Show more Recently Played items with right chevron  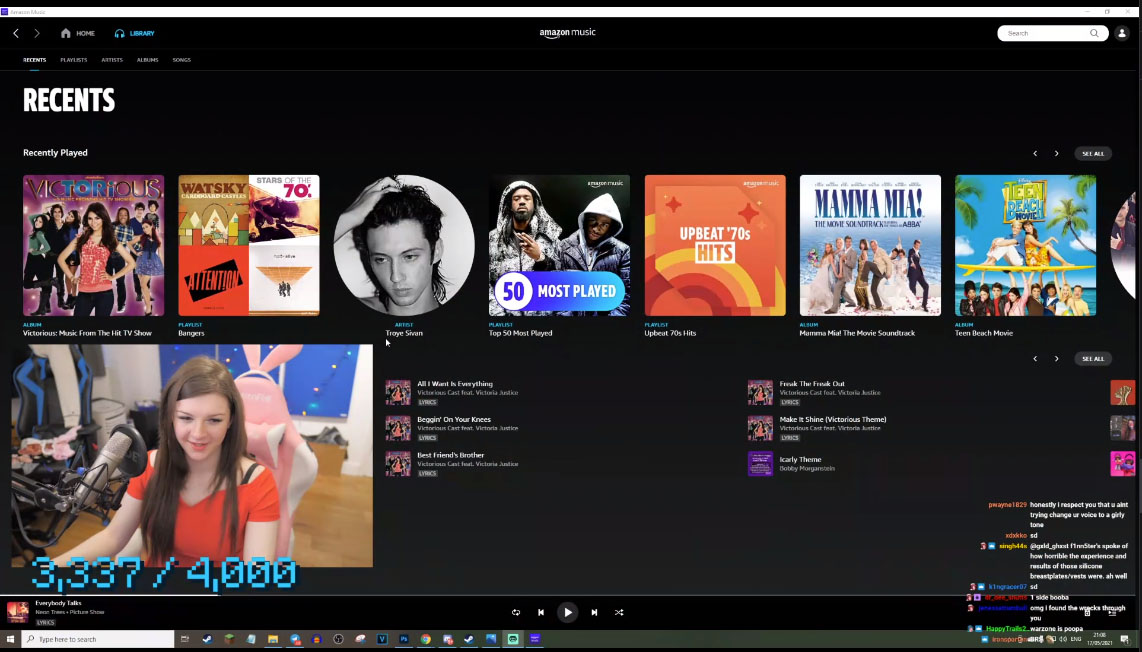[1057, 154]
